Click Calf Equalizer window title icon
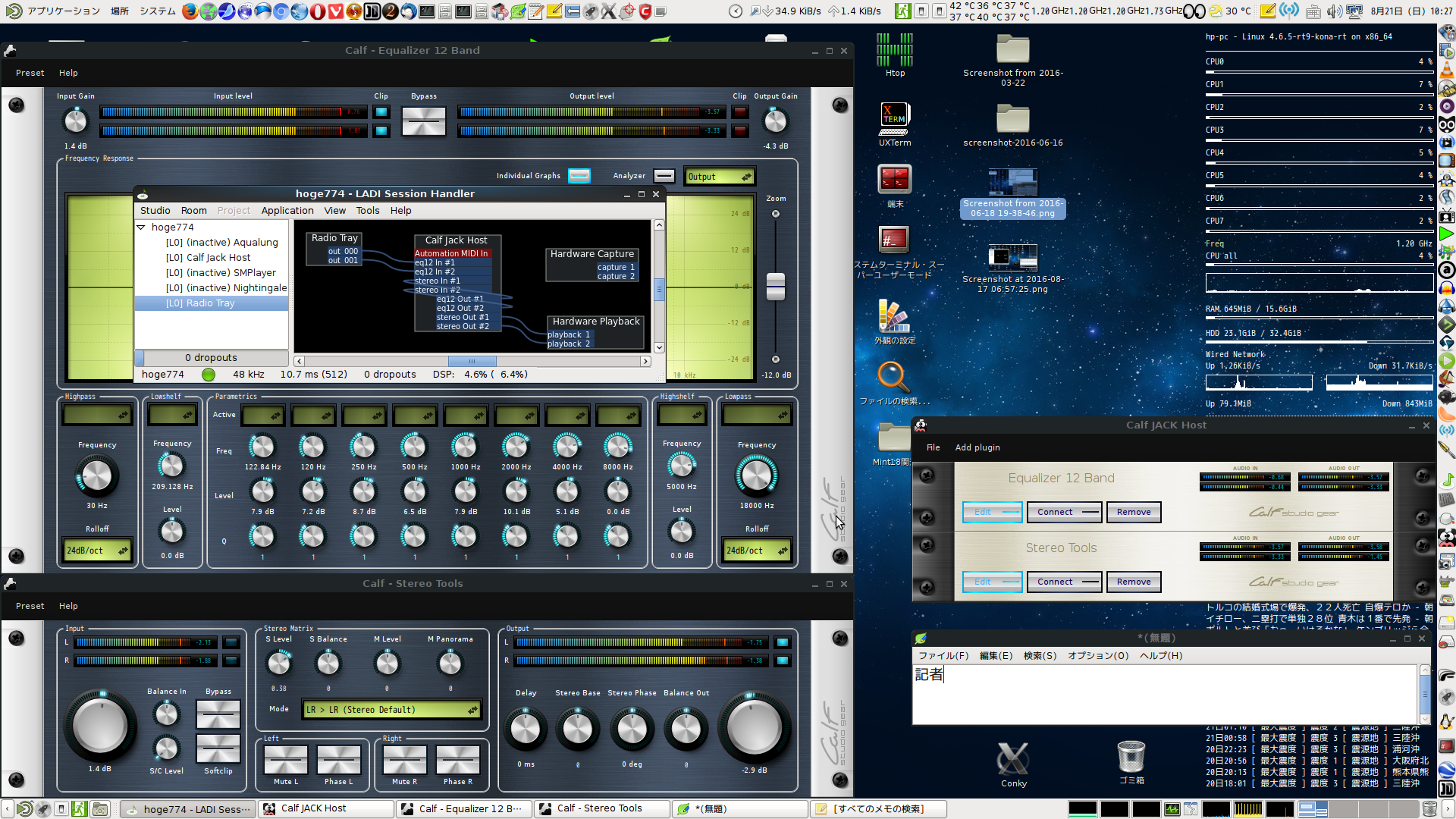Image resolution: width=1456 pixels, height=819 pixels. [x=10, y=50]
